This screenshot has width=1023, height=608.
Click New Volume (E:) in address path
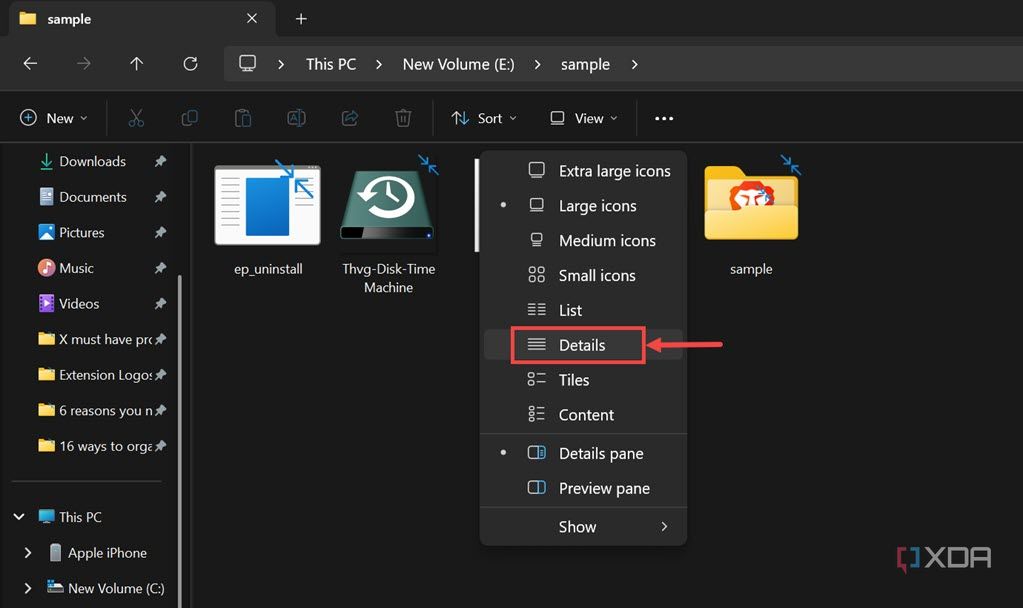coord(458,64)
